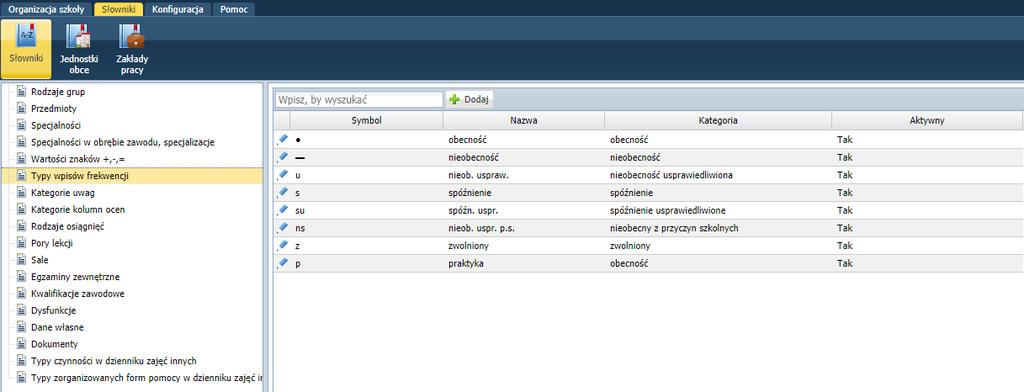The height and width of the screenshot is (392, 1024).
Task: Open Wartości znaków +,-,= dictionary
Action: pyautogui.click(x=78, y=159)
